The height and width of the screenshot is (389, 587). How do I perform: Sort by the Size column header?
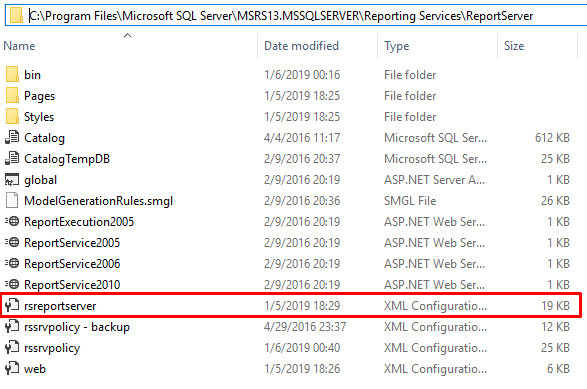click(x=514, y=46)
